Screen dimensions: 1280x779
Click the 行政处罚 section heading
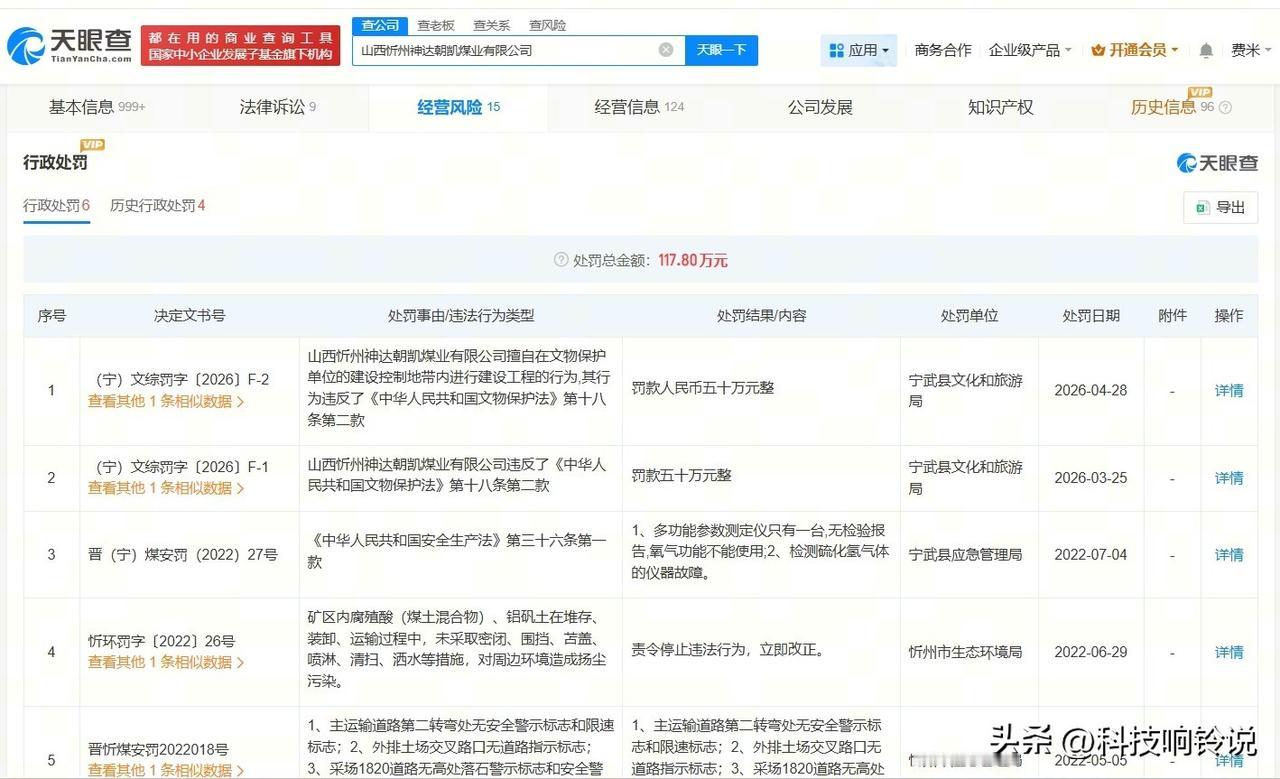(x=56, y=163)
